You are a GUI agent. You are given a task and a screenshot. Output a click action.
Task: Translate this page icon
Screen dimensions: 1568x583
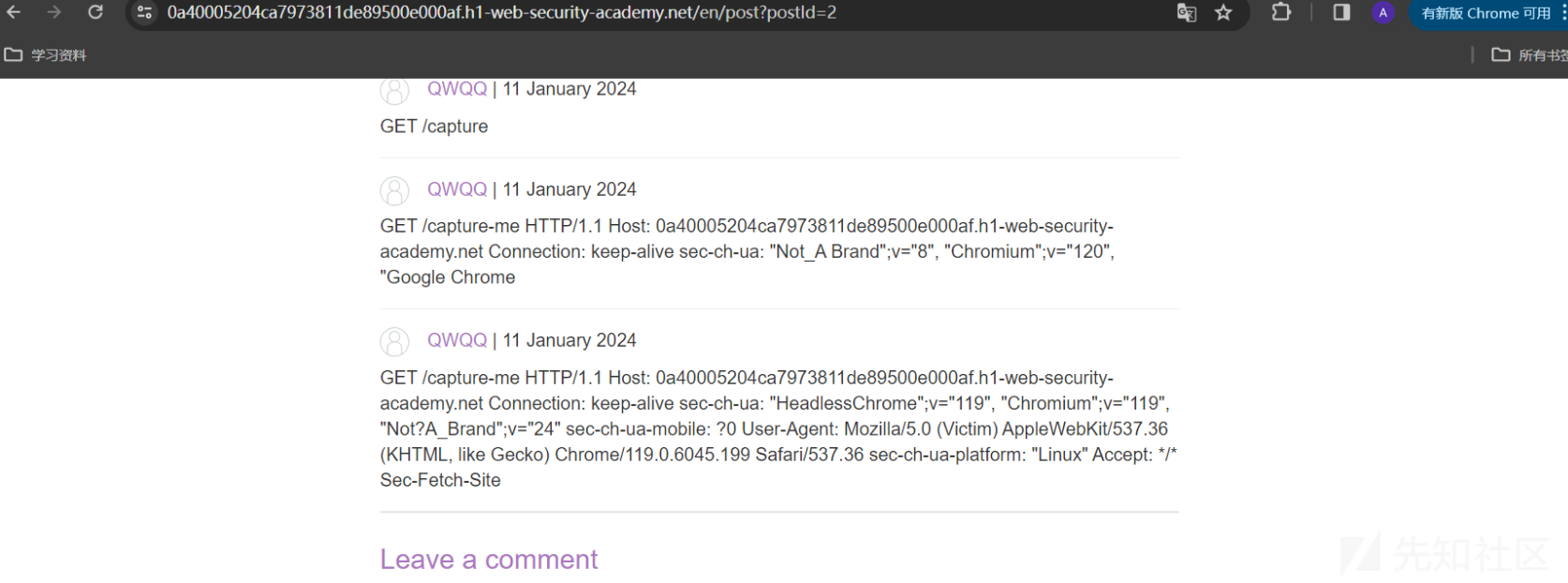[x=1187, y=12]
